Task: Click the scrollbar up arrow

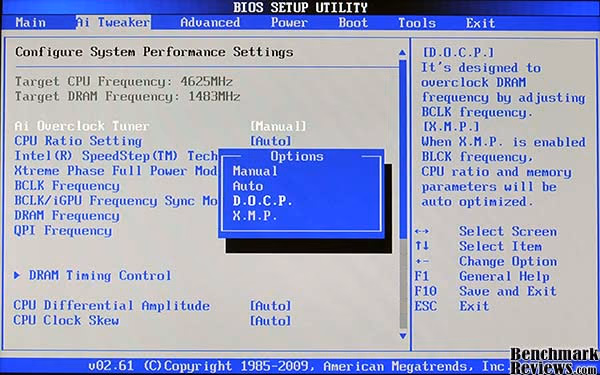Action: (x=402, y=52)
